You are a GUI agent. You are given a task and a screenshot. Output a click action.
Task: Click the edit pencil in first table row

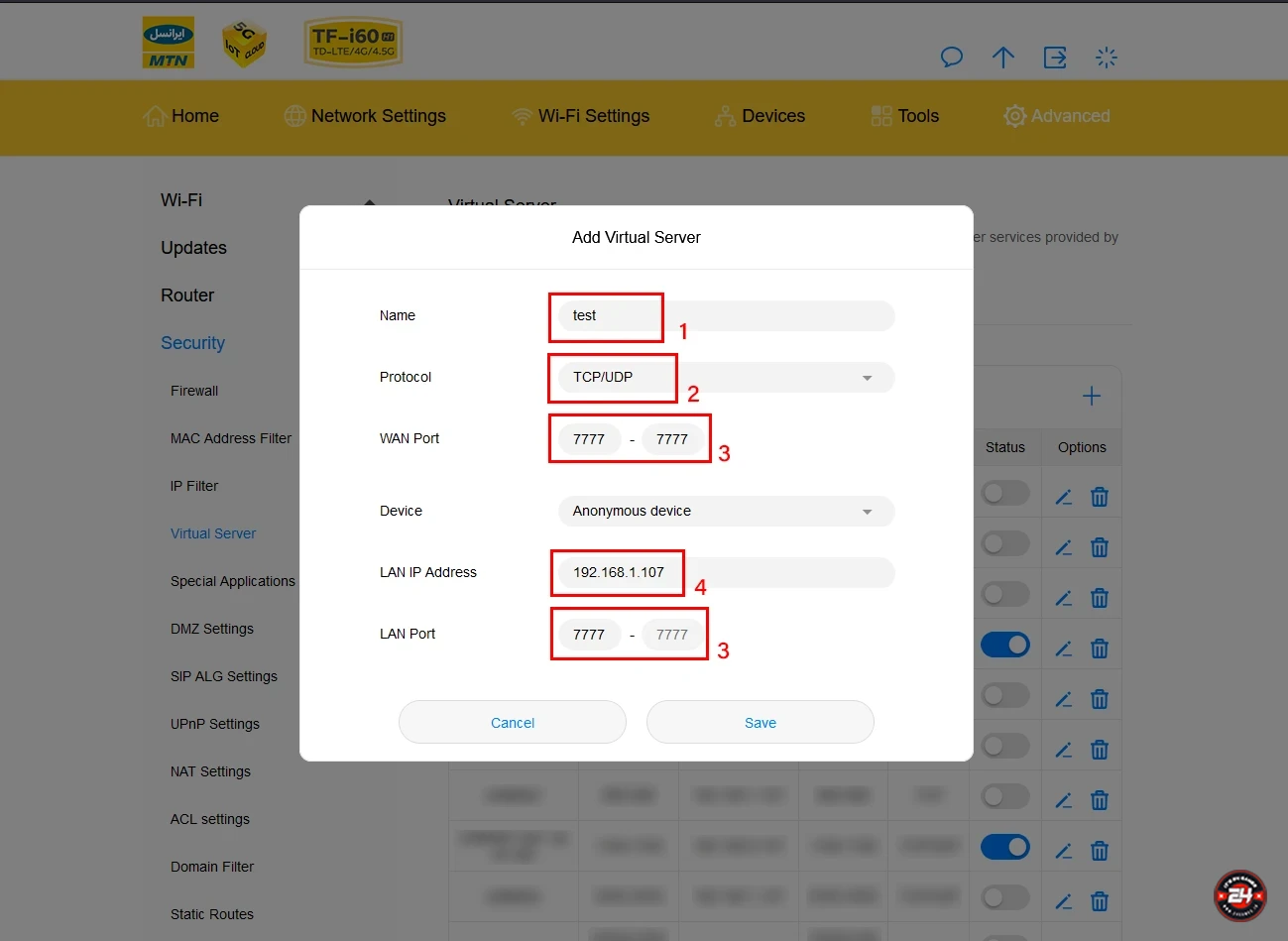1064,497
